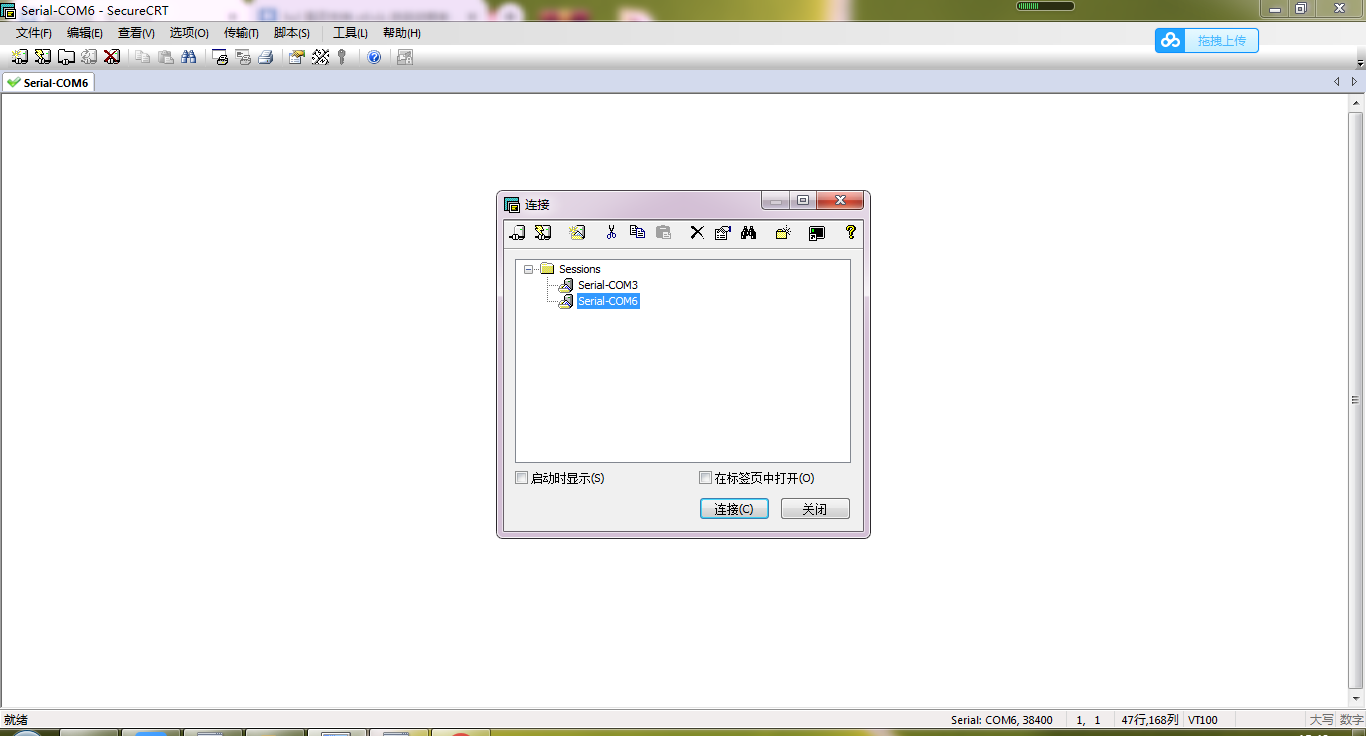Open the 帮助(H) menu
The image size is (1366, 736).
[x=402, y=33]
